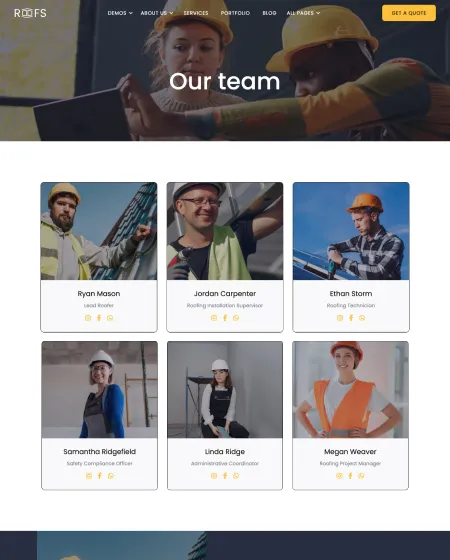Open Megan Weaver's Facebook icon

[350, 476]
